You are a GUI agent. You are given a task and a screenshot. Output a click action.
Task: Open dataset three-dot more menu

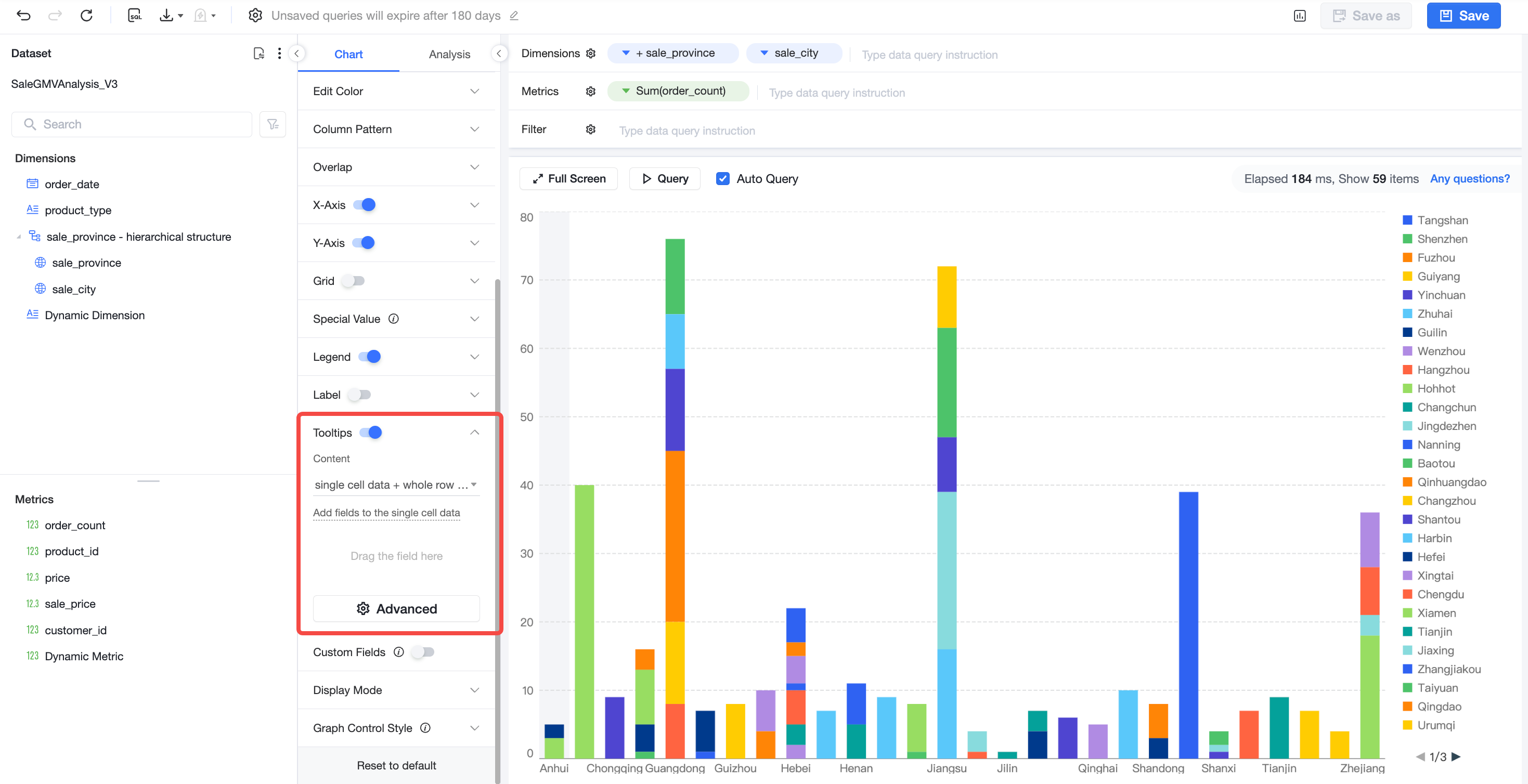tap(279, 54)
